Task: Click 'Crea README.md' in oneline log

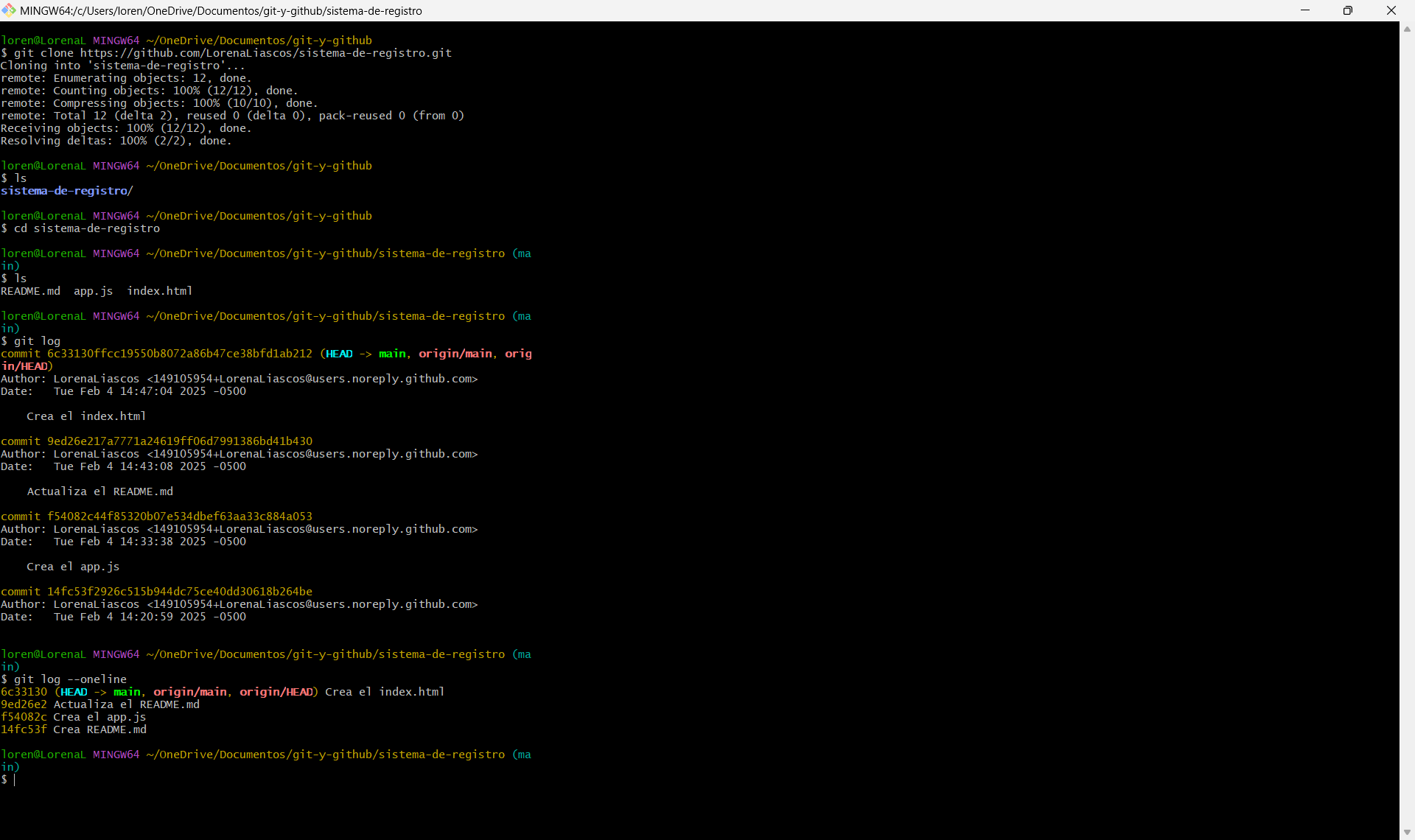Action: (99, 729)
